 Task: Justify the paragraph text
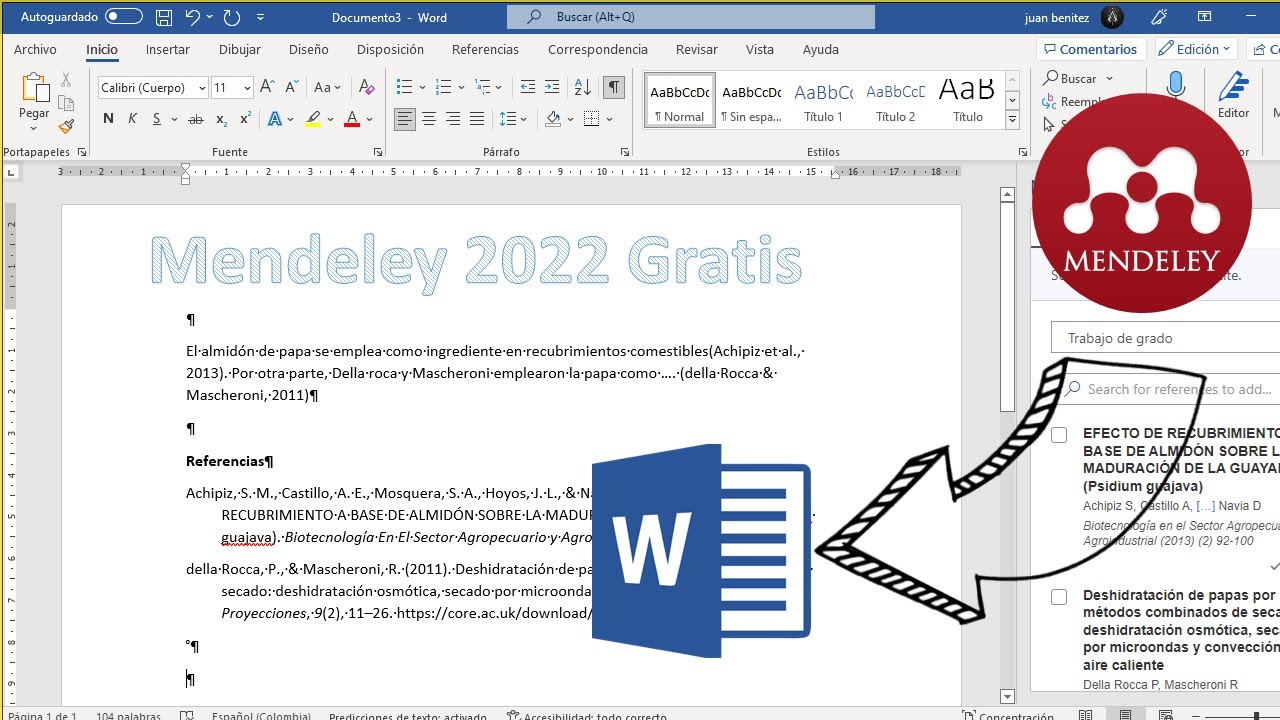click(x=478, y=119)
